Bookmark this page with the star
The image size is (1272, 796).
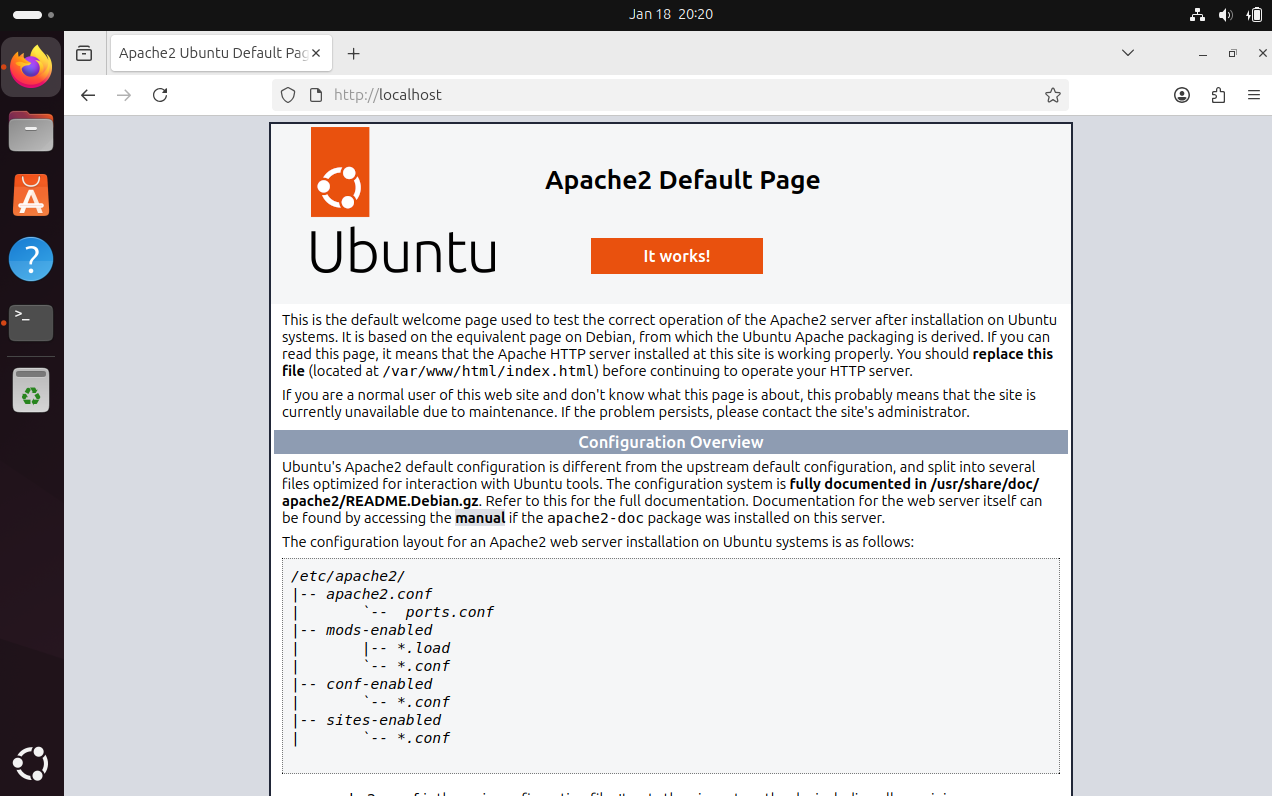coord(1052,94)
